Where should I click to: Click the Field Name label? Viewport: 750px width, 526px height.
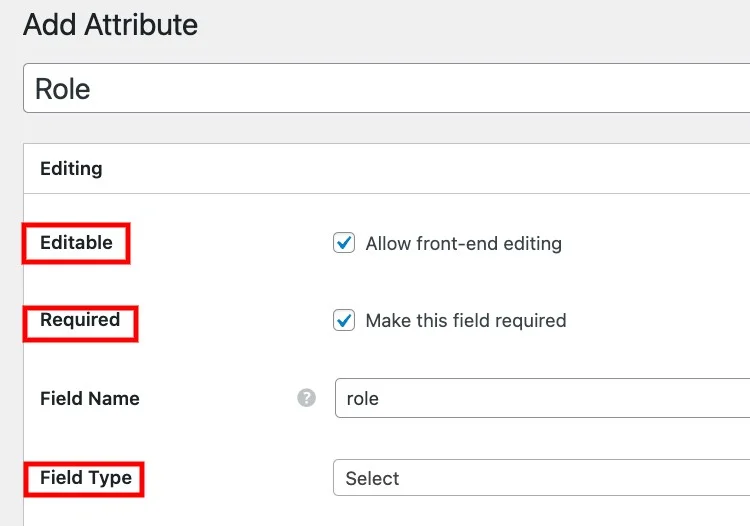(90, 398)
